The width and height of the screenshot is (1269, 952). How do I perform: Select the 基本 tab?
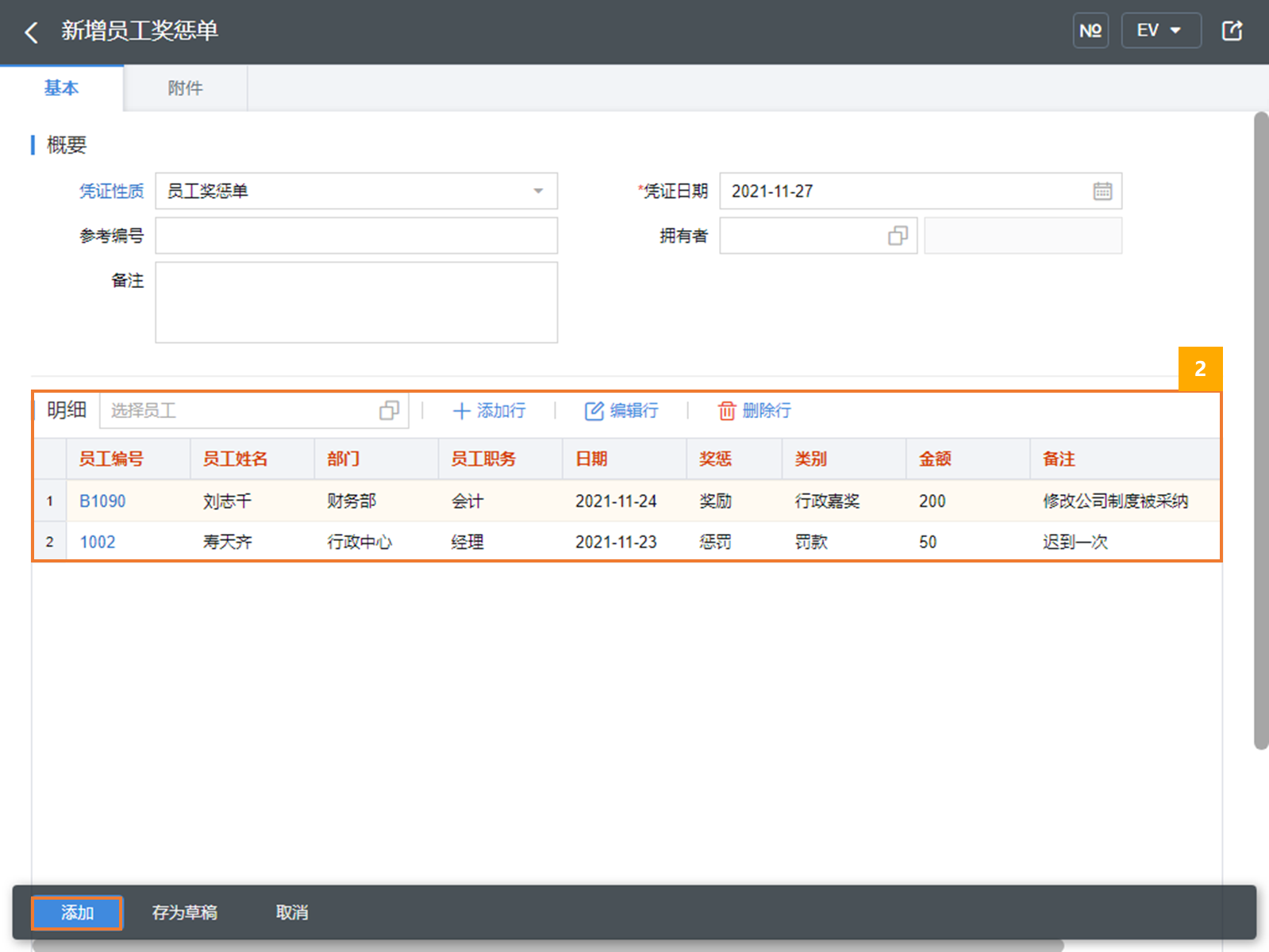tap(61, 88)
